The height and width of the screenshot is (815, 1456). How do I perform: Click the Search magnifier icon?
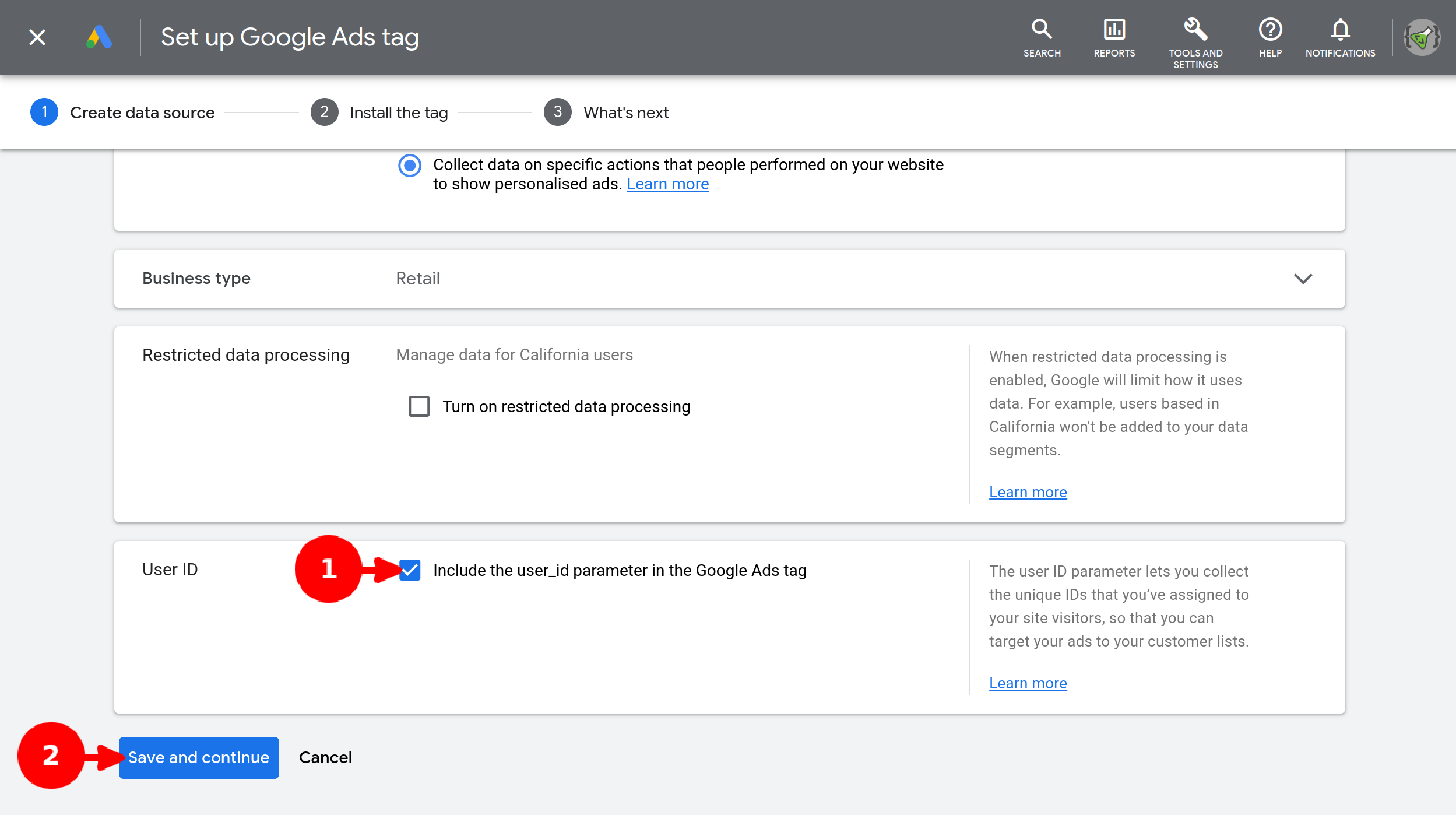pyautogui.click(x=1042, y=29)
